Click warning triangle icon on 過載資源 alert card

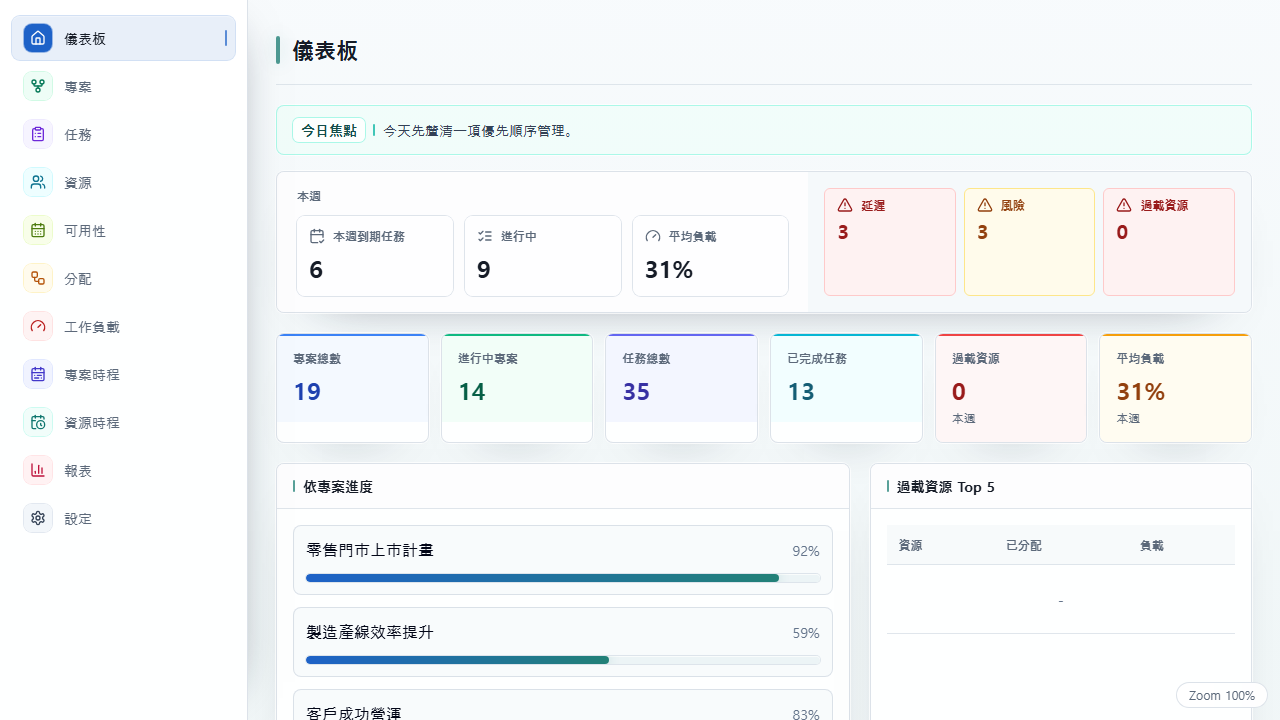(x=1124, y=205)
